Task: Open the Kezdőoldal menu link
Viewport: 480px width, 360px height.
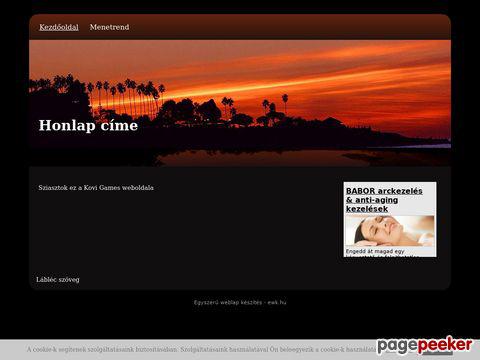Action: click(x=59, y=27)
